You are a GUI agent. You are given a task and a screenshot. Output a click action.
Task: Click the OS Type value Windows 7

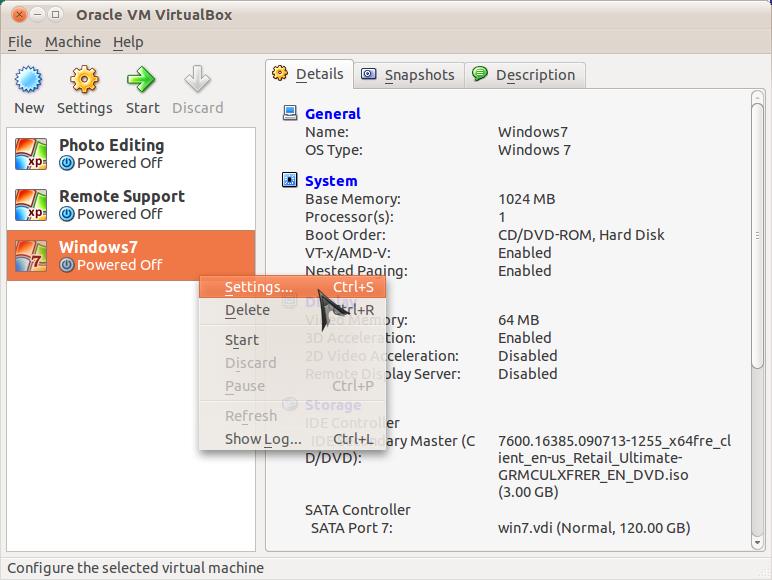point(534,150)
